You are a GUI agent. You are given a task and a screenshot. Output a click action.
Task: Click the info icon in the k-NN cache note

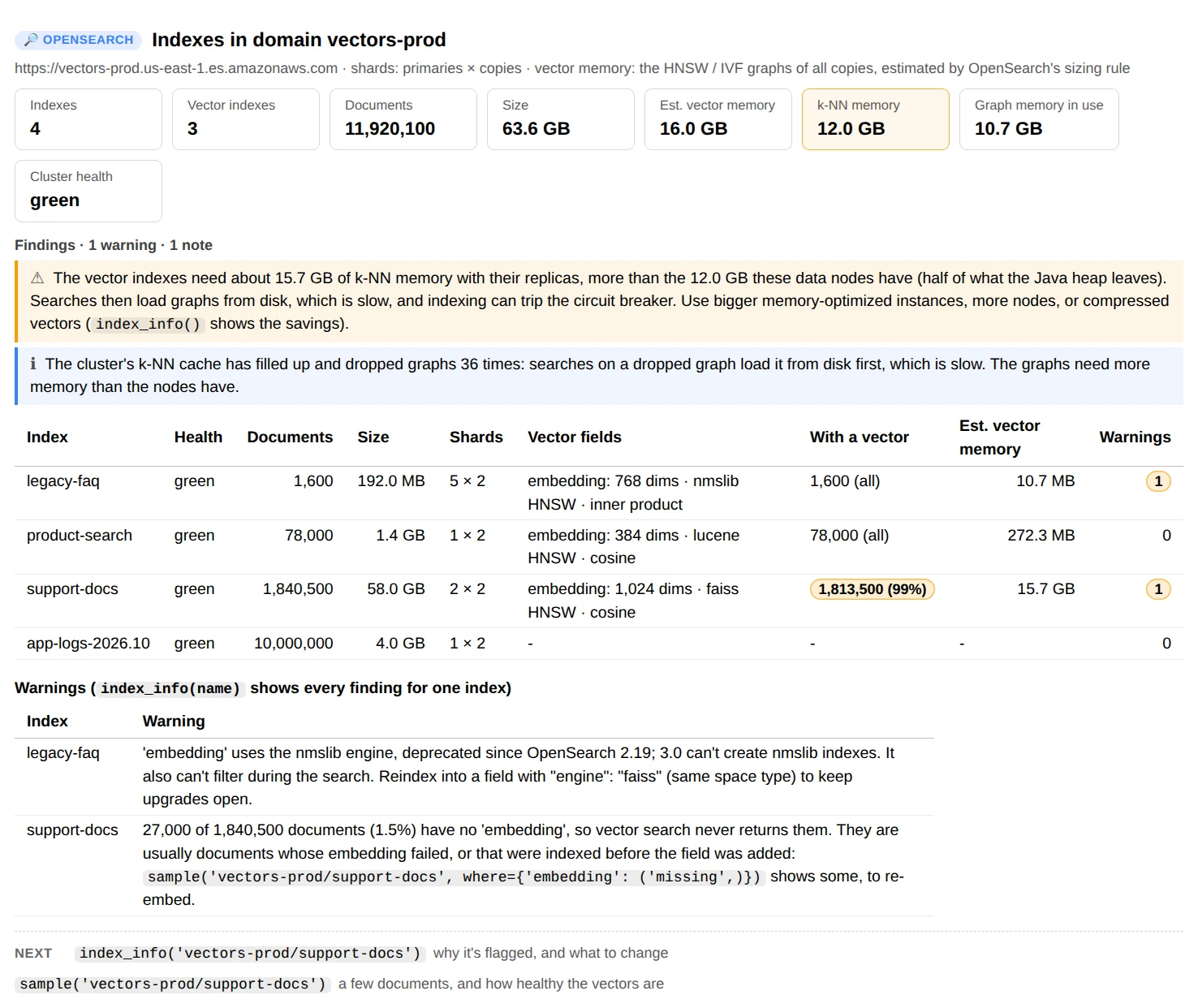pos(33,364)
